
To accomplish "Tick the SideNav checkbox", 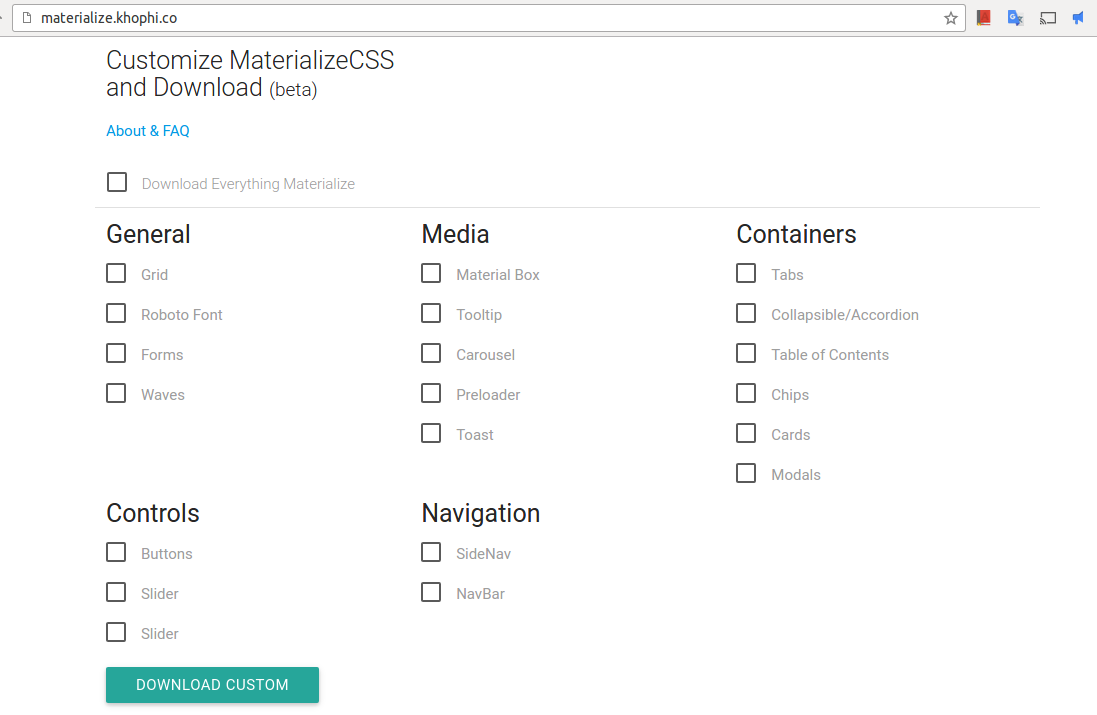I will 431,552.
